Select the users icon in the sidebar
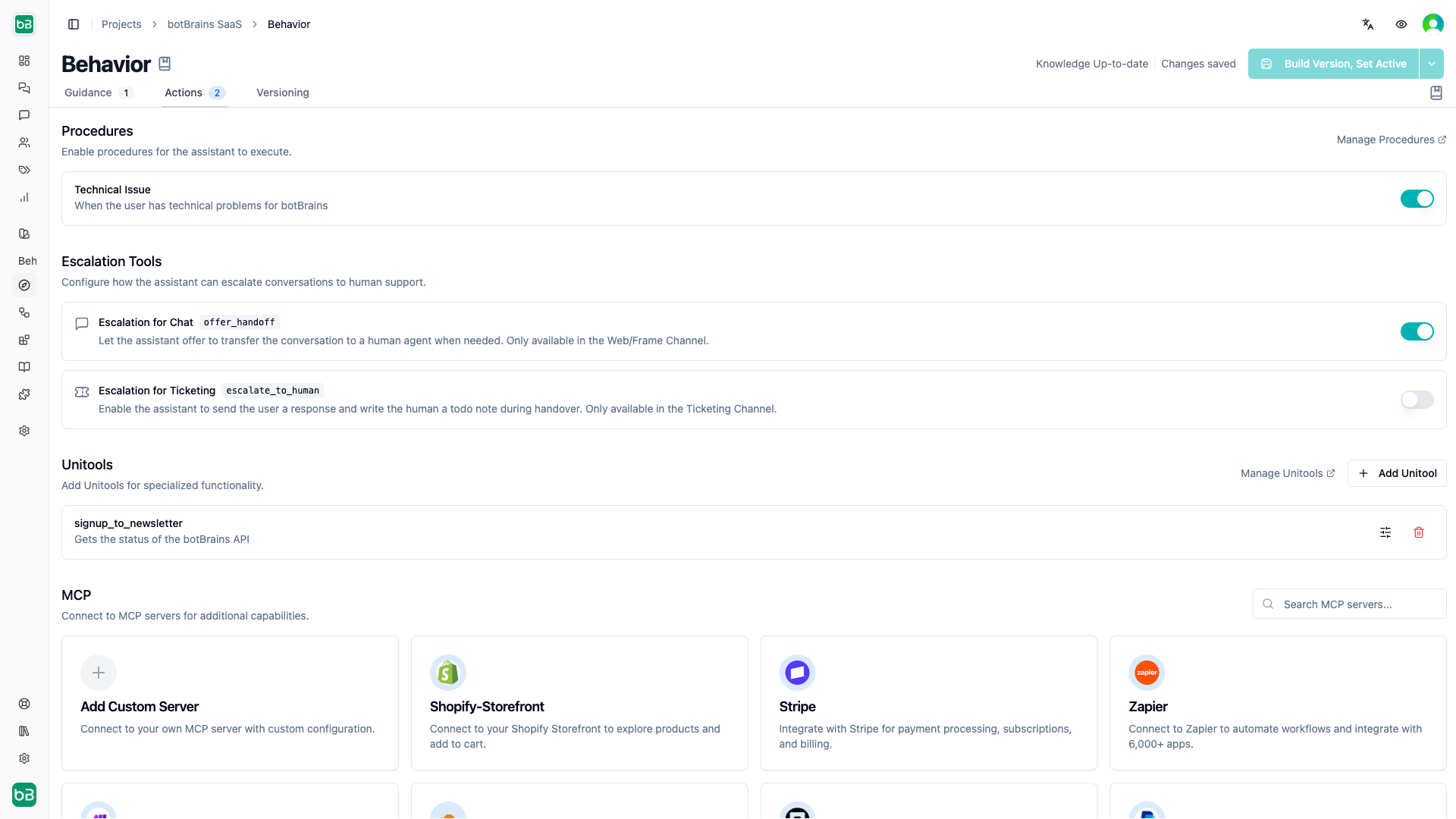The width and height of the screenshot is (1456, 819). (x=24, y=143)
